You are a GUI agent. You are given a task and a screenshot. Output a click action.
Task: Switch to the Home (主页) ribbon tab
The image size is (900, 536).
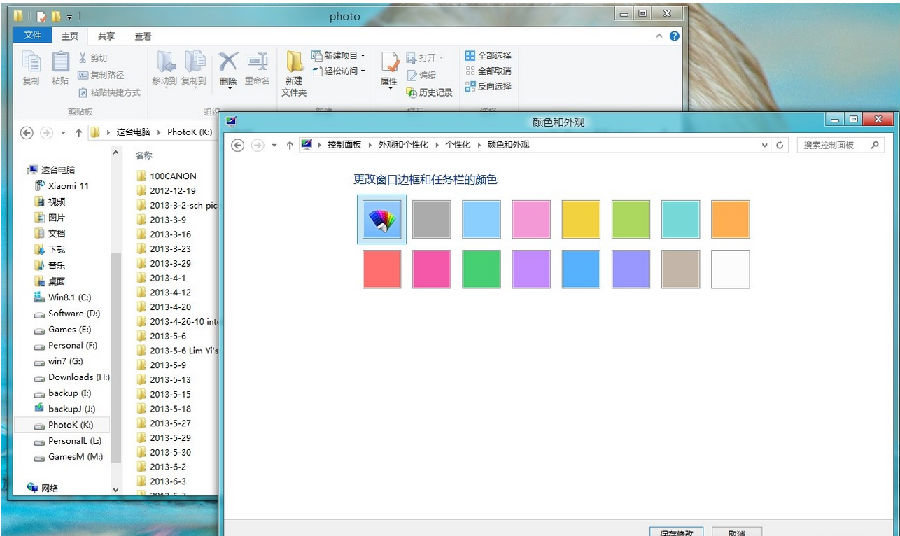[70, 36]
